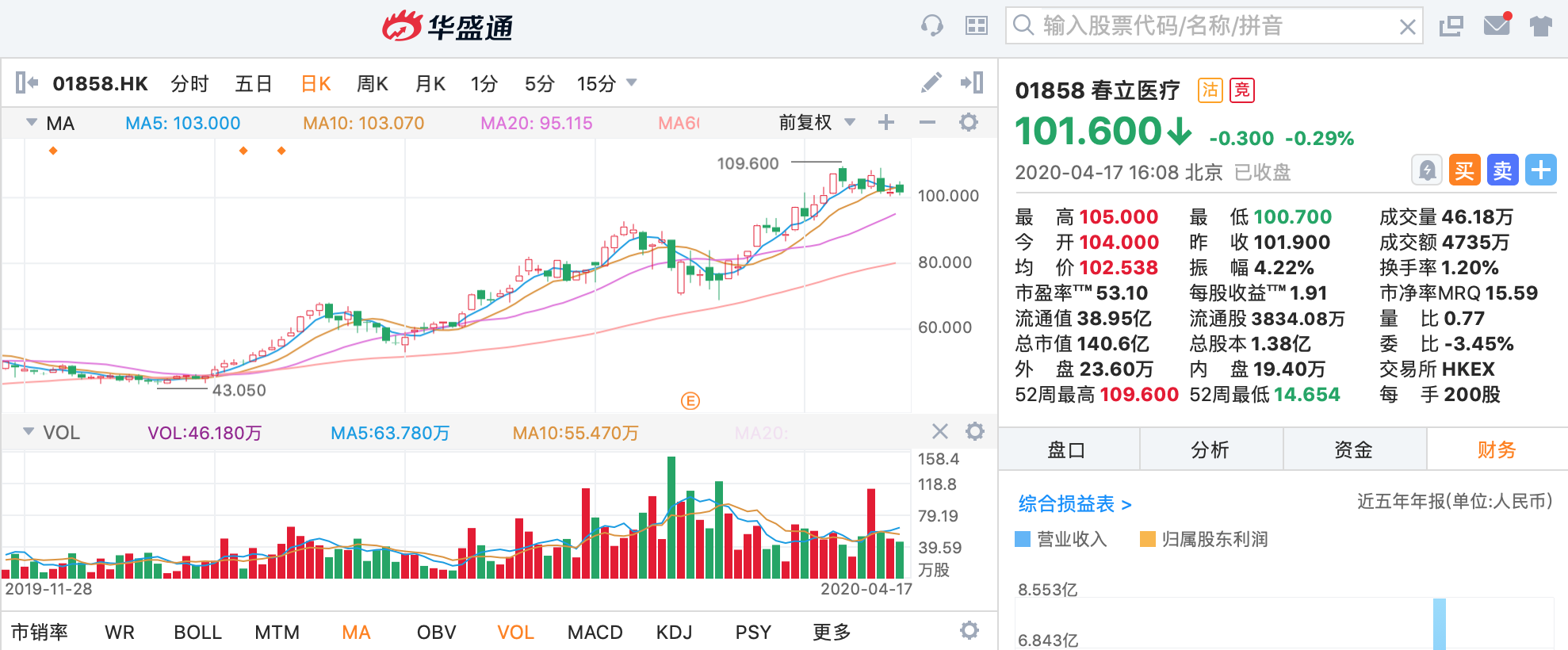Open the grid layout icon
The image size is (1568, 650).
coord(976,26)
